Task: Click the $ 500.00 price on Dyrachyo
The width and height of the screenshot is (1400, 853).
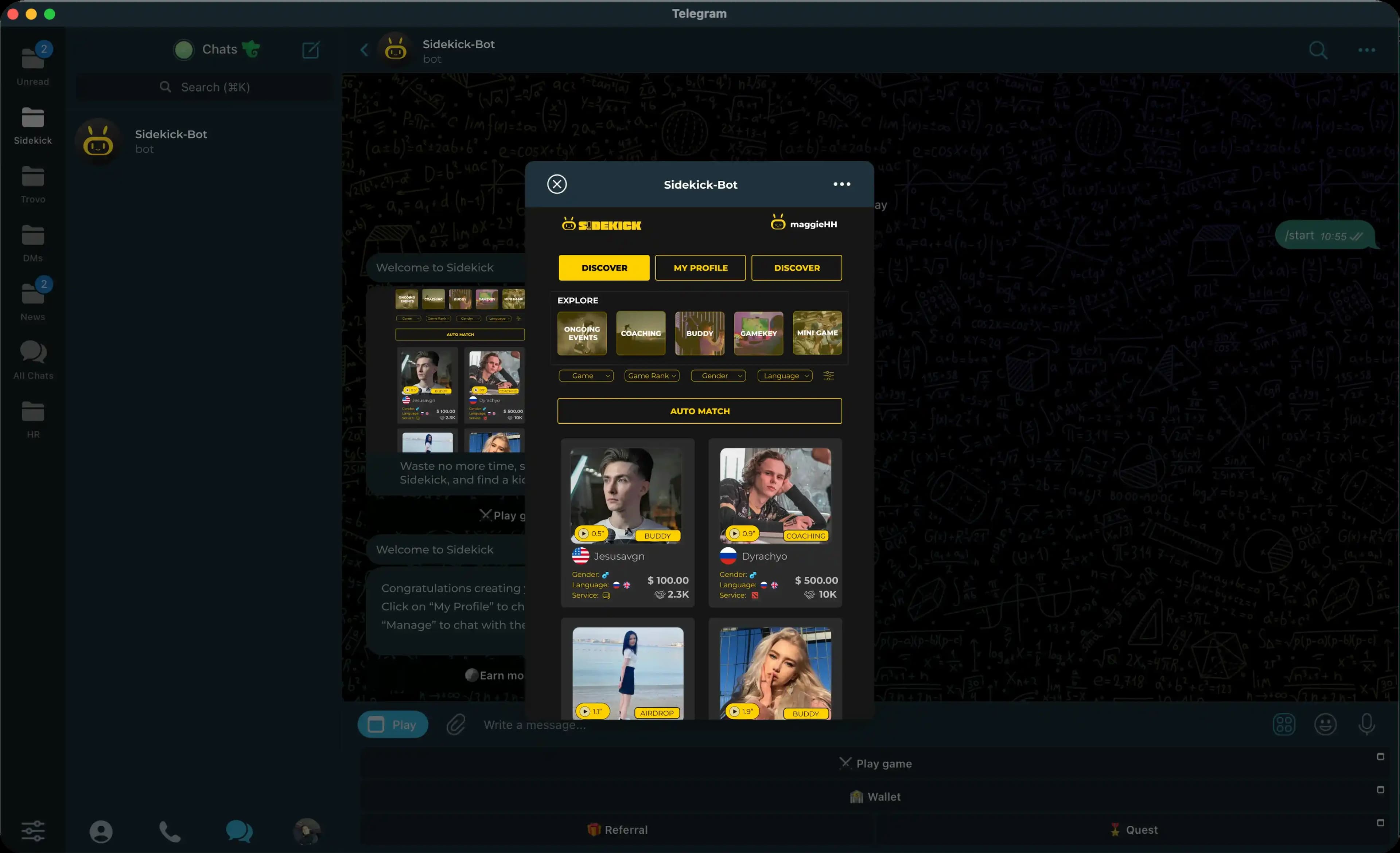Action: pyautogui.click(x=816, y=580)
